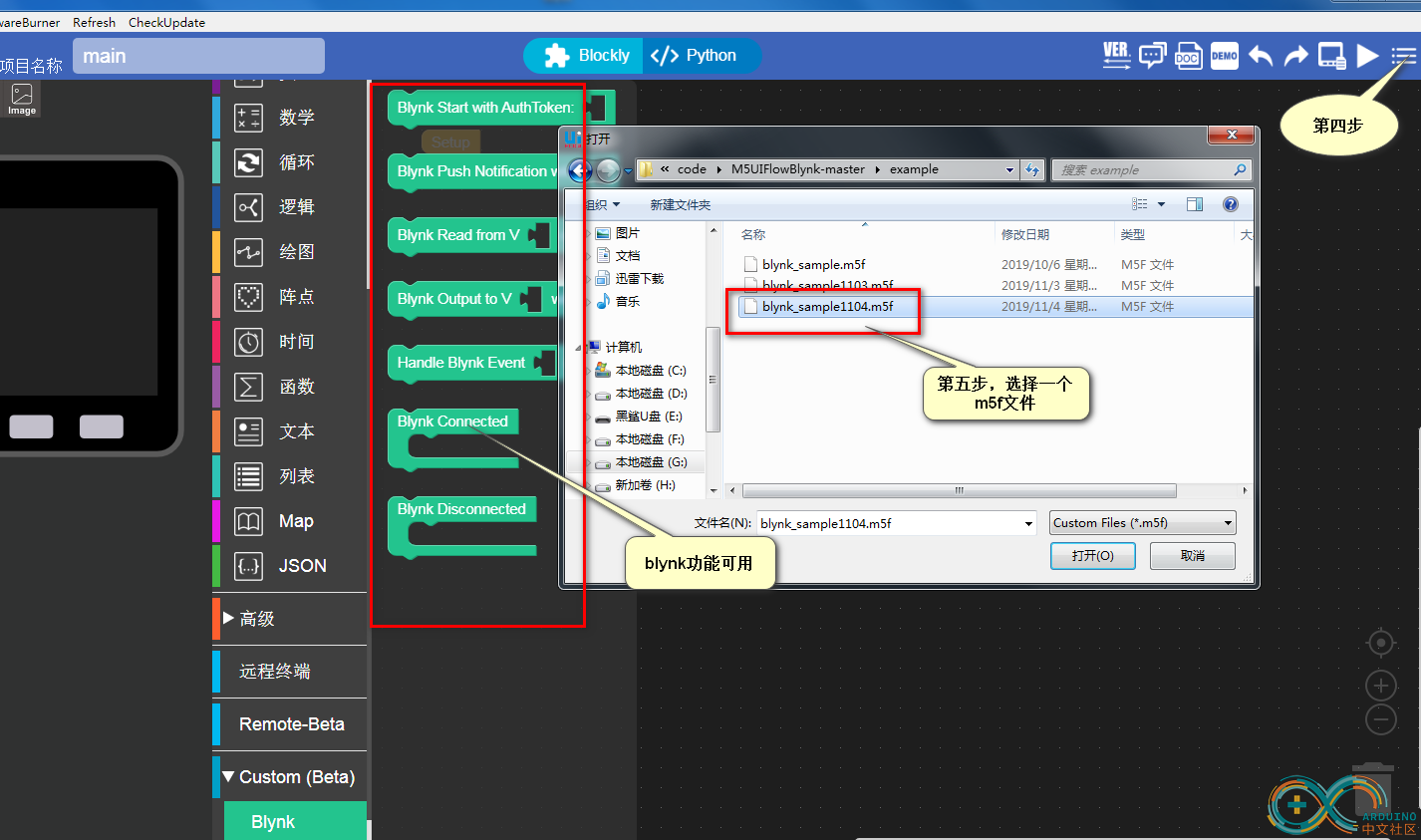Screen dimensions: 1421x840
Task: Select 本地磁盘 (D:) in tree
Action: pyautogui.click(x=651, y=393)
